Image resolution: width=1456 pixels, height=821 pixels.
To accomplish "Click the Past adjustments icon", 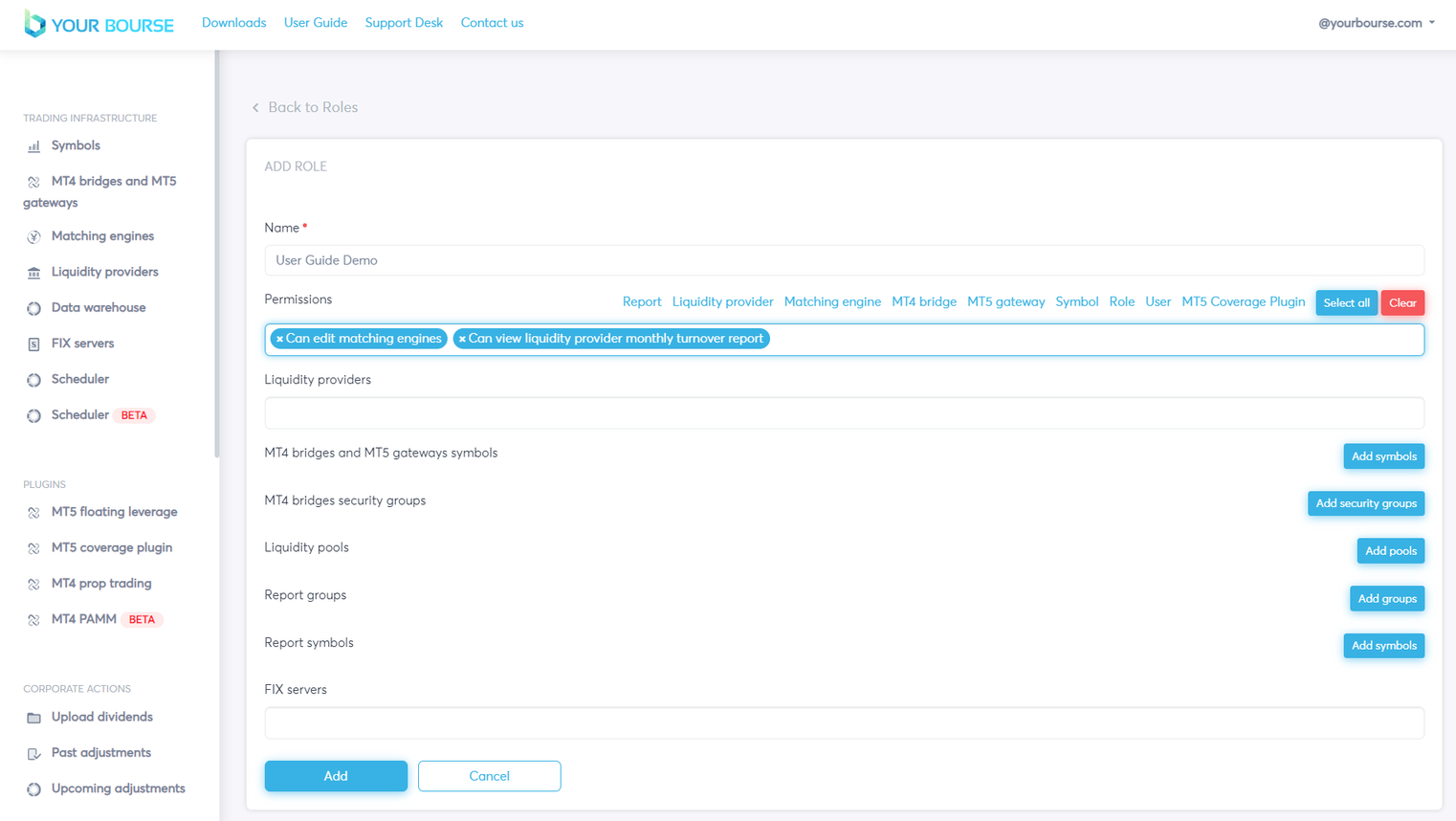I will tap(33, 753).
